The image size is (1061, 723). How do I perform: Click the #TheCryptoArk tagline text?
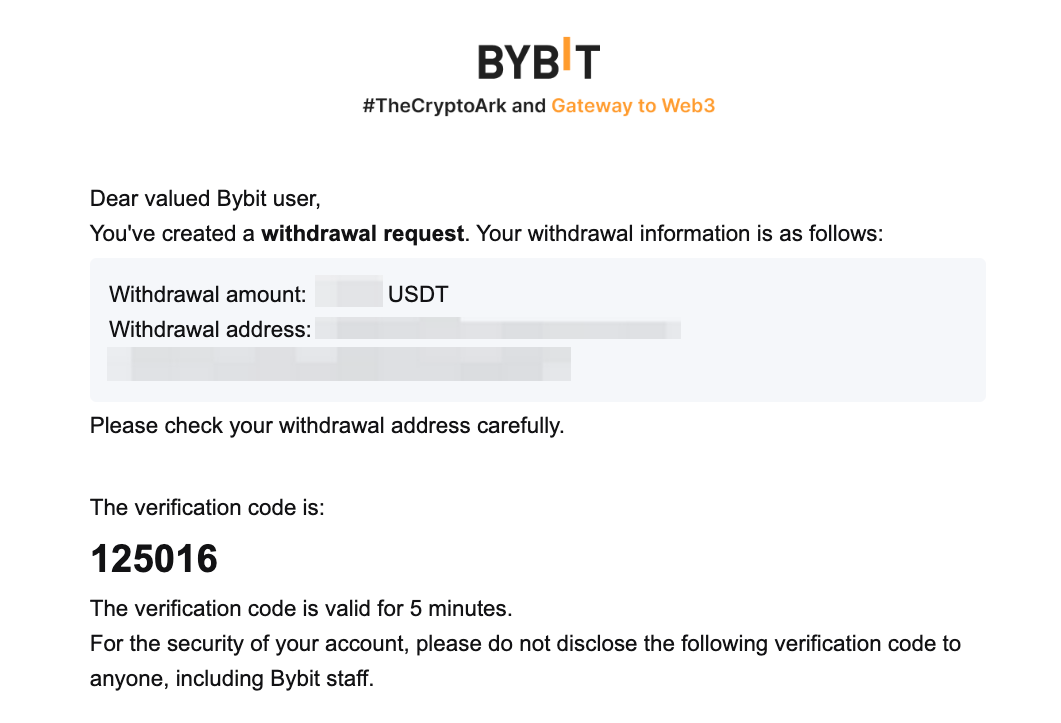coord(435,105)
